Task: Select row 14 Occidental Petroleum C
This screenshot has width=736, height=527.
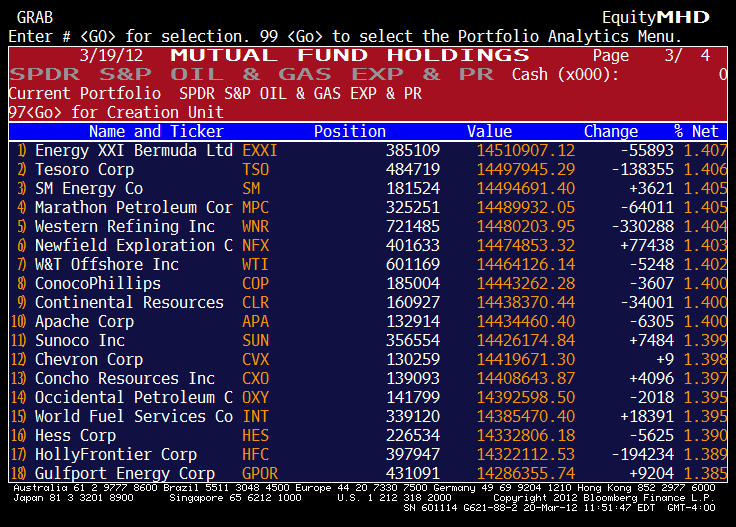Action: [368, 397]
